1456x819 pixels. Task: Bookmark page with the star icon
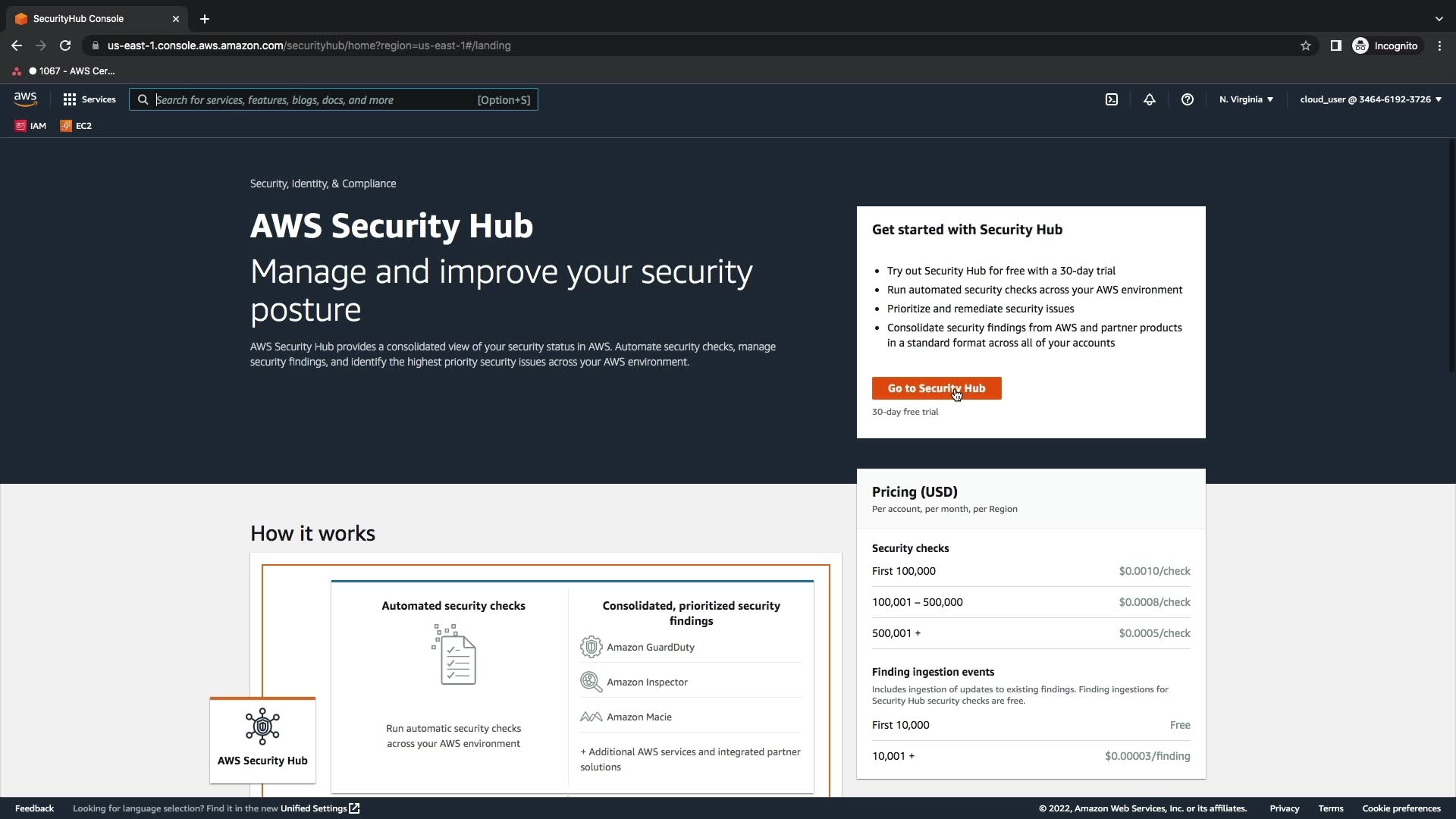[x=1306, y=45]
